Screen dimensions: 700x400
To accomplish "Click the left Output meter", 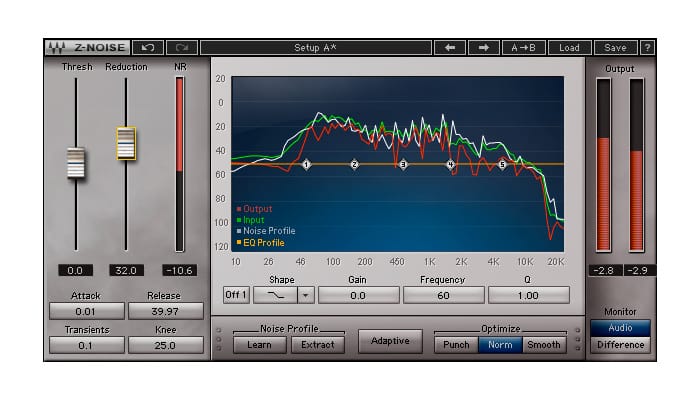I will click(x=604, y=165).
